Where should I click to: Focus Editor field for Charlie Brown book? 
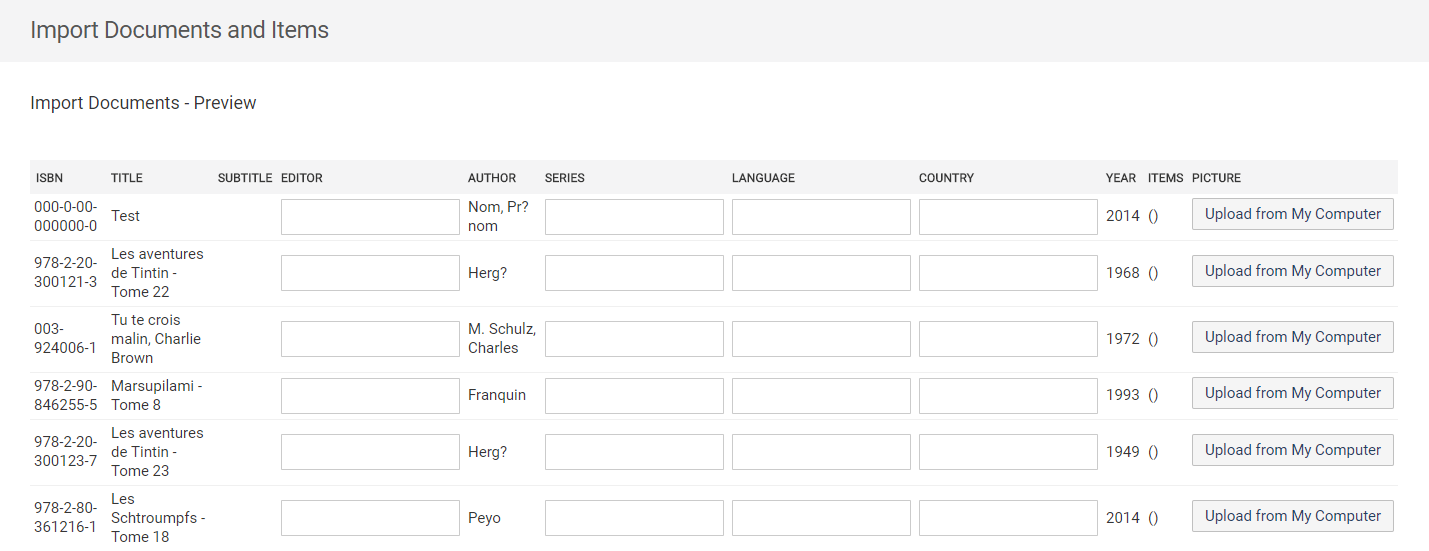tap(370, 339)
